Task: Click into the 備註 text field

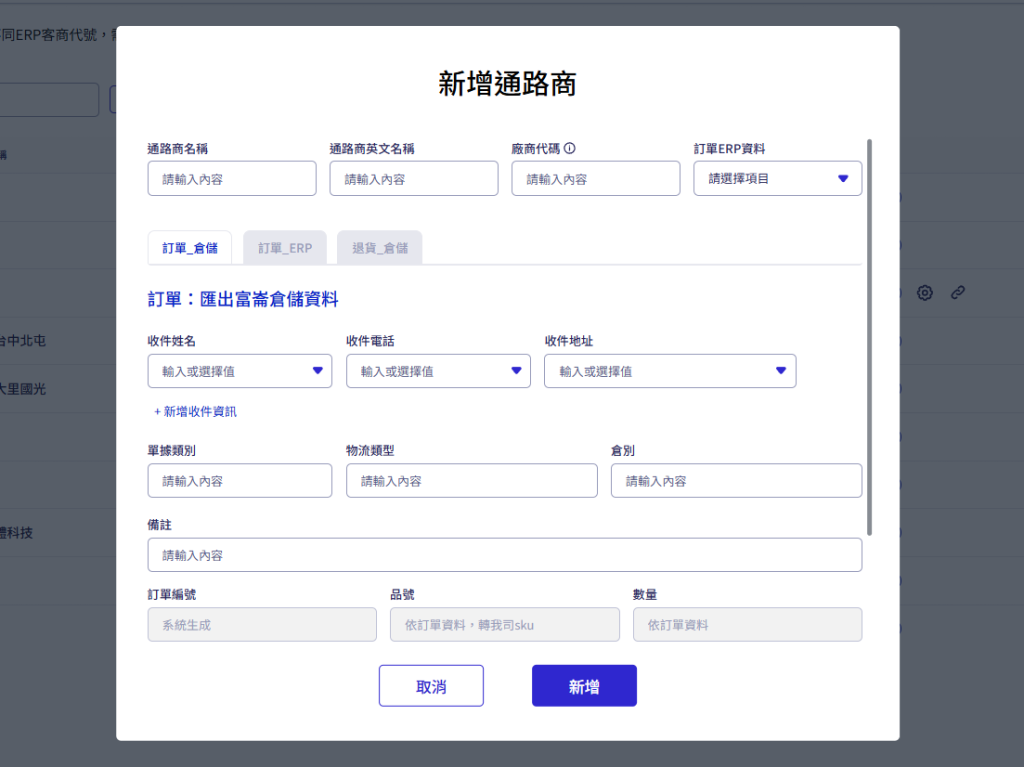Action: point(504,555)
